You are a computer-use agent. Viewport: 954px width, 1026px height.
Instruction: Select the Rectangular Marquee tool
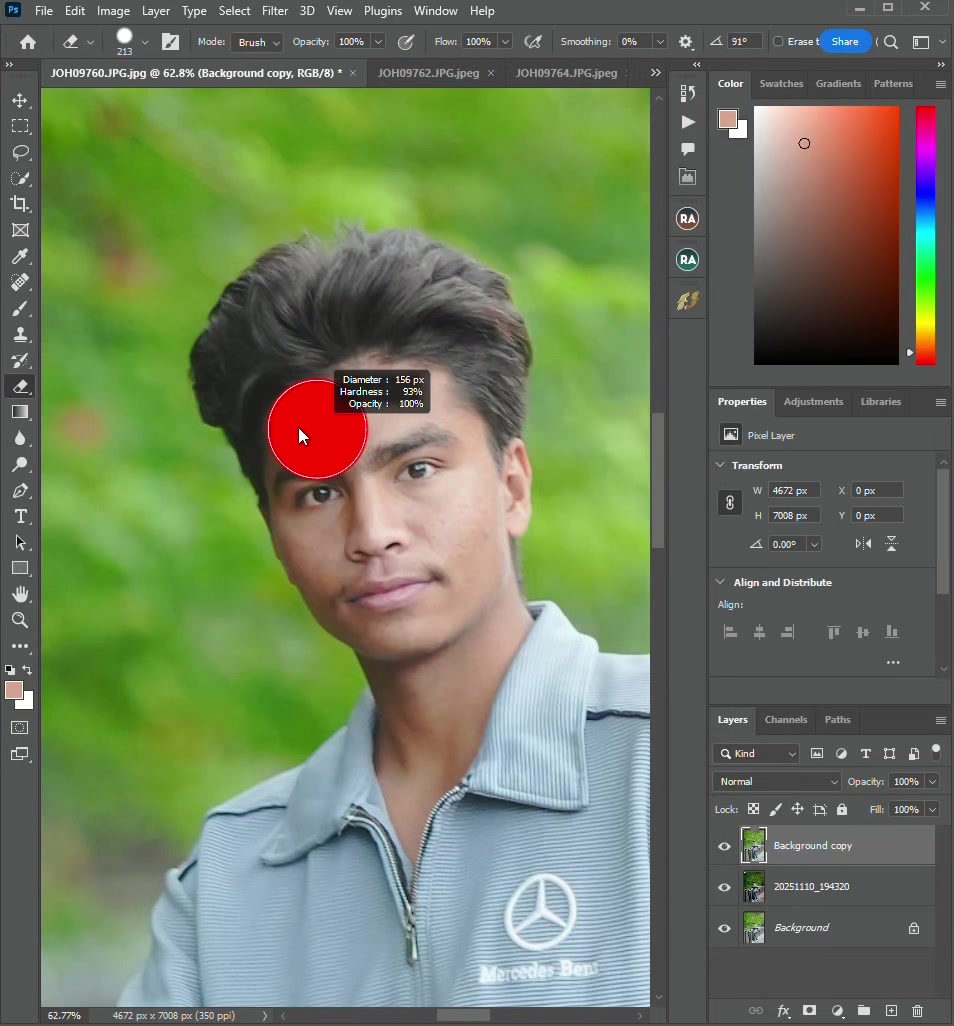pos(20,126)
